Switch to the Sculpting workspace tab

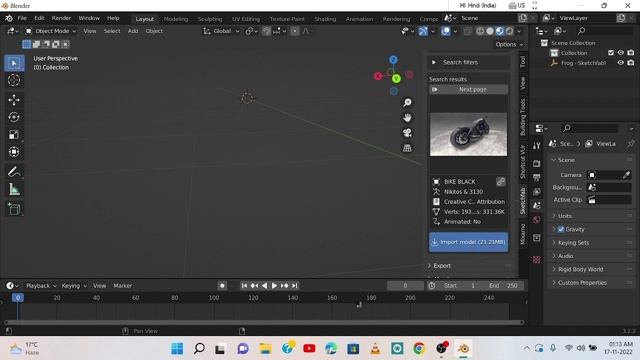[x=210, y=19]
